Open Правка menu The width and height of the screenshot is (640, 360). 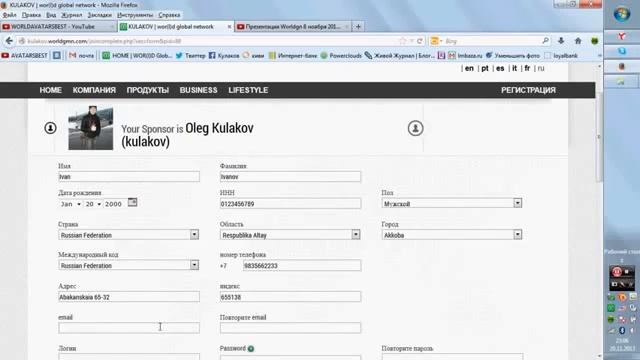click(x=31, y=15)
